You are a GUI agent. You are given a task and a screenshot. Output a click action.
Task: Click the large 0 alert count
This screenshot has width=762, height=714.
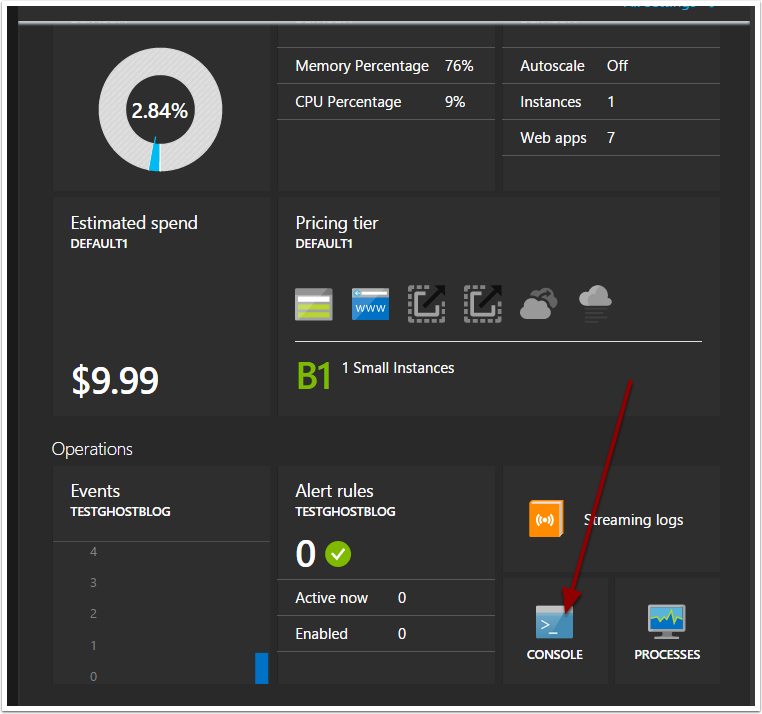[x=306, y=554]
